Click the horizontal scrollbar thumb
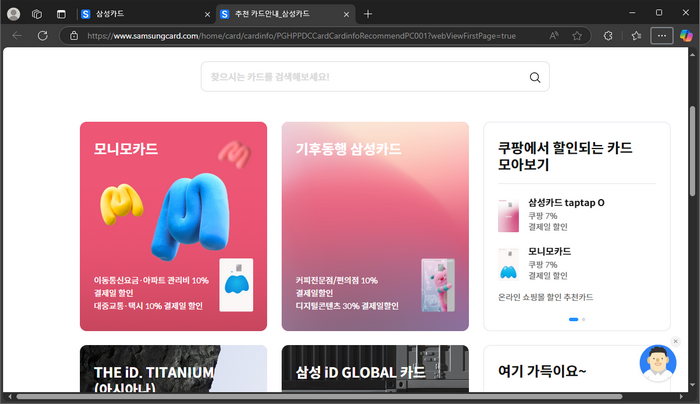 319,396
